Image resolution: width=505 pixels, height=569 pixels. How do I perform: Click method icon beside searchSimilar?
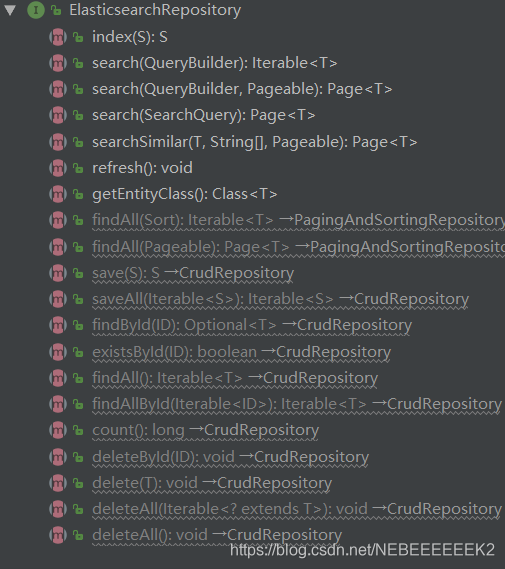(x=58, y=142)
